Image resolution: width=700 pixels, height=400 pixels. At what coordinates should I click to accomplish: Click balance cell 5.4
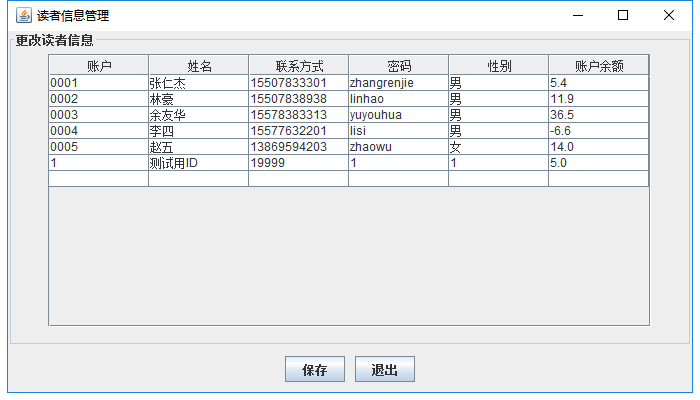[599, 83]
